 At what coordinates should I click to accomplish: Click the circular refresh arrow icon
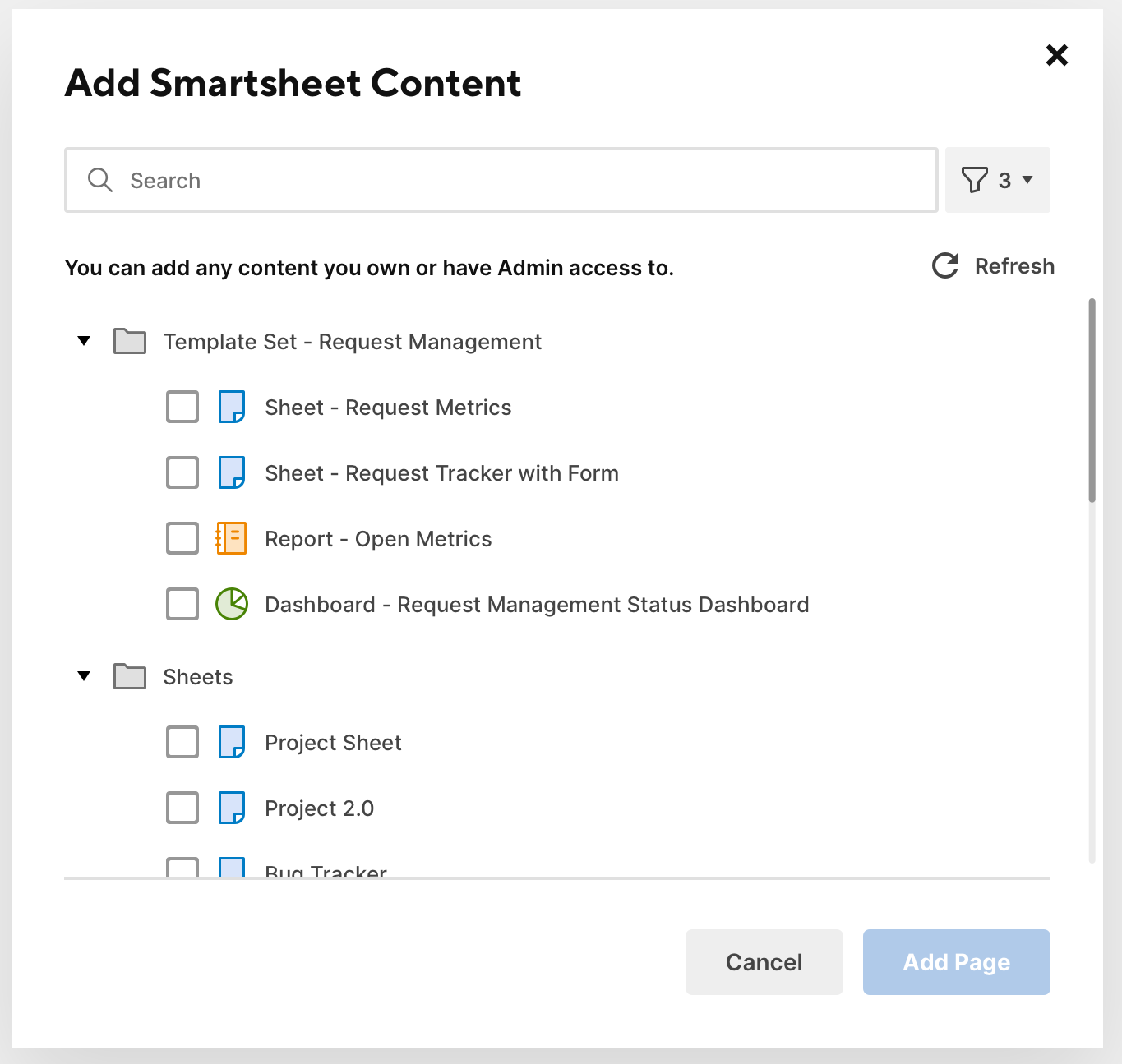click(x=945, y=265)
